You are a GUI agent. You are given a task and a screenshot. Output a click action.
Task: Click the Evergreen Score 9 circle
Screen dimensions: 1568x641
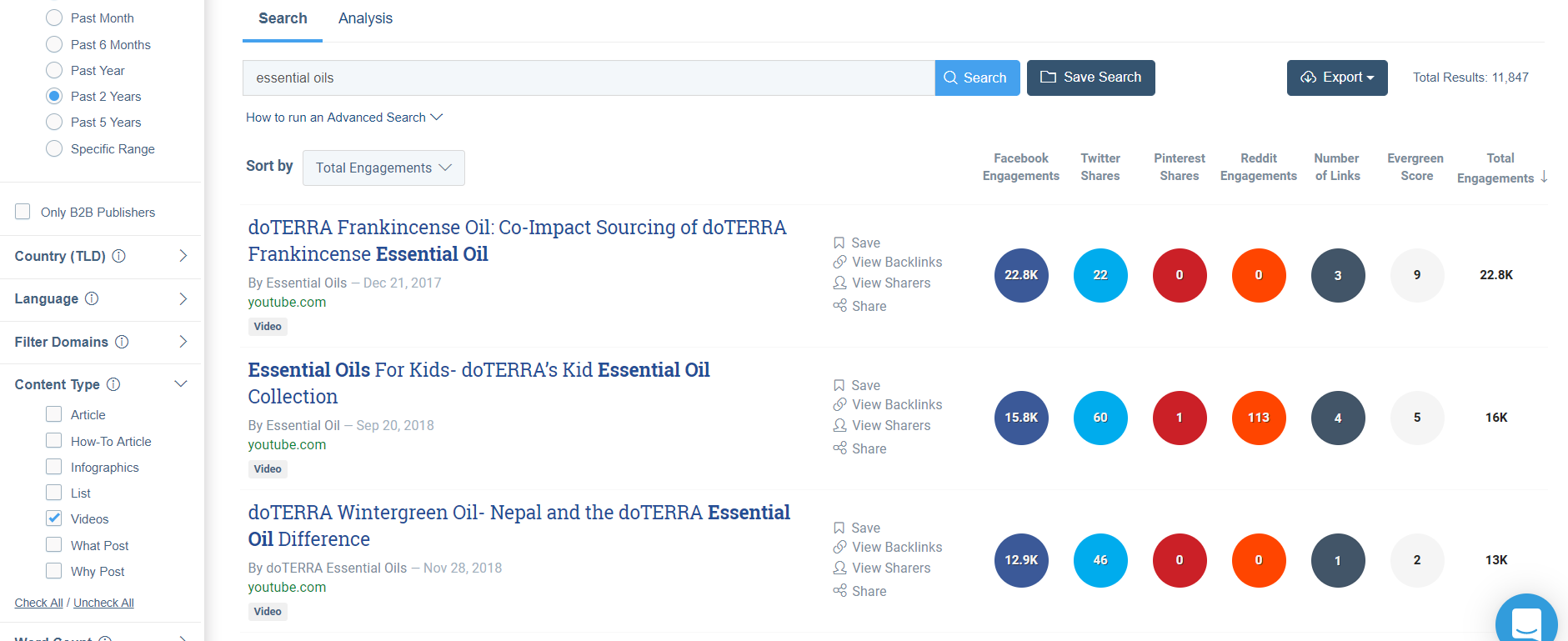(x=1417, y=275)
